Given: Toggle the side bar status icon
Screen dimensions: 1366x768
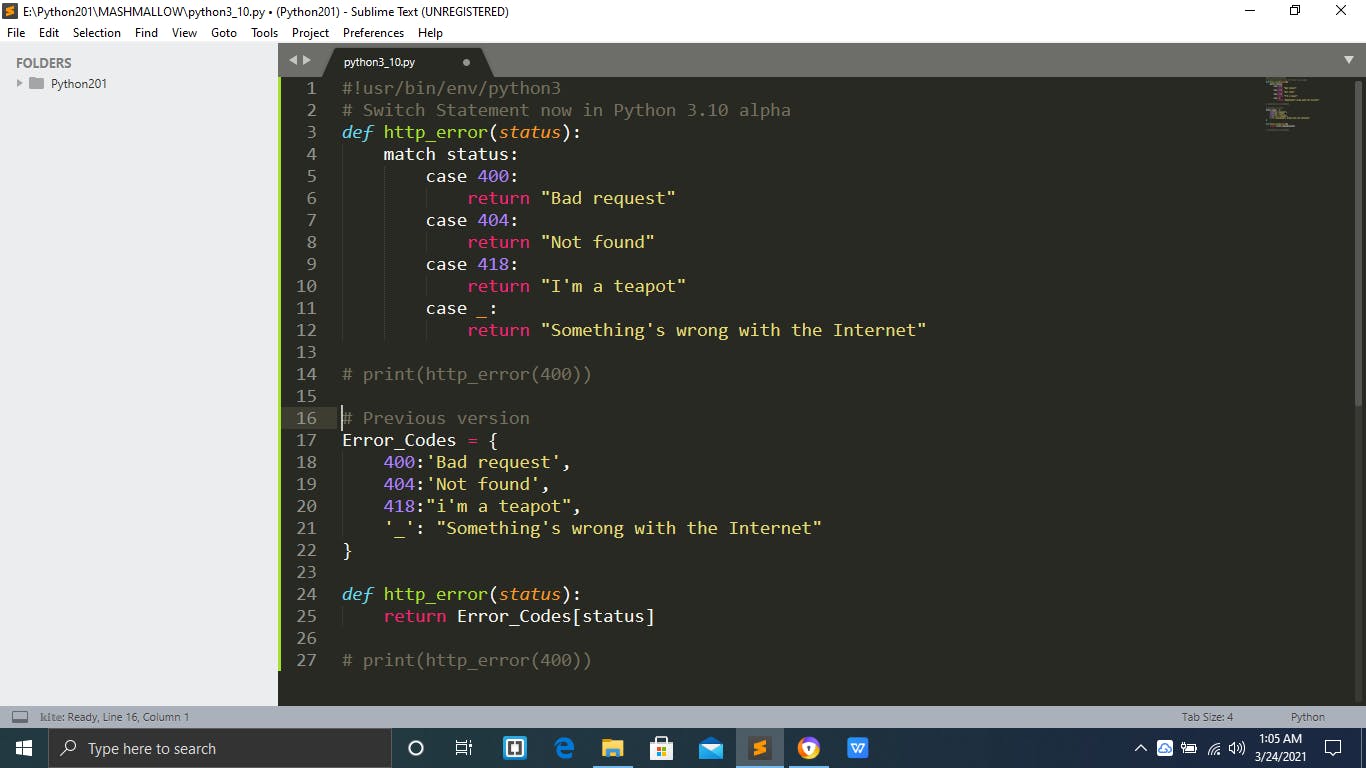Looking at the screenshot, I should coord(20,717).
